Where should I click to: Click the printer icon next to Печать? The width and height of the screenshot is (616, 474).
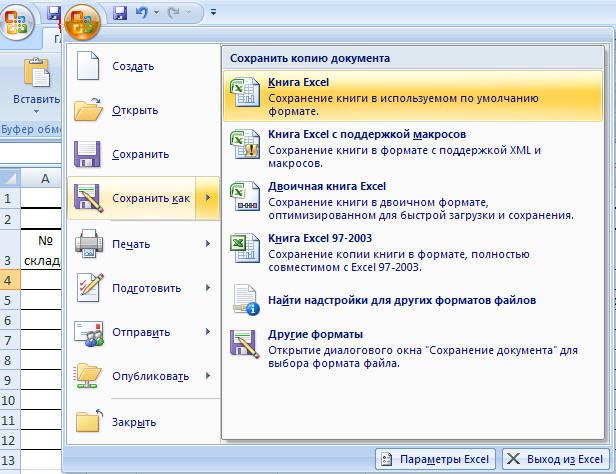click(x=89, y=243)
